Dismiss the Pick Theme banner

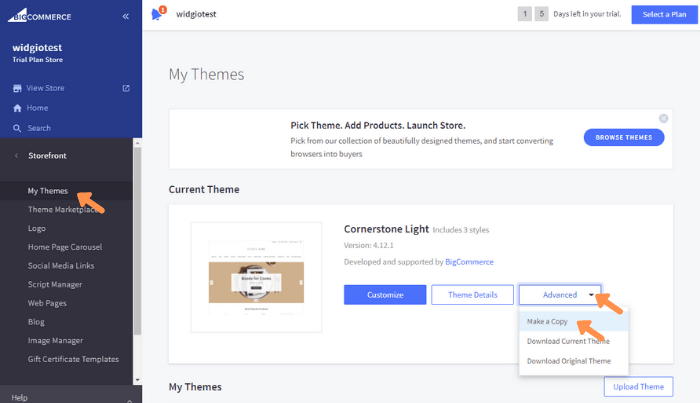[663, 118]
